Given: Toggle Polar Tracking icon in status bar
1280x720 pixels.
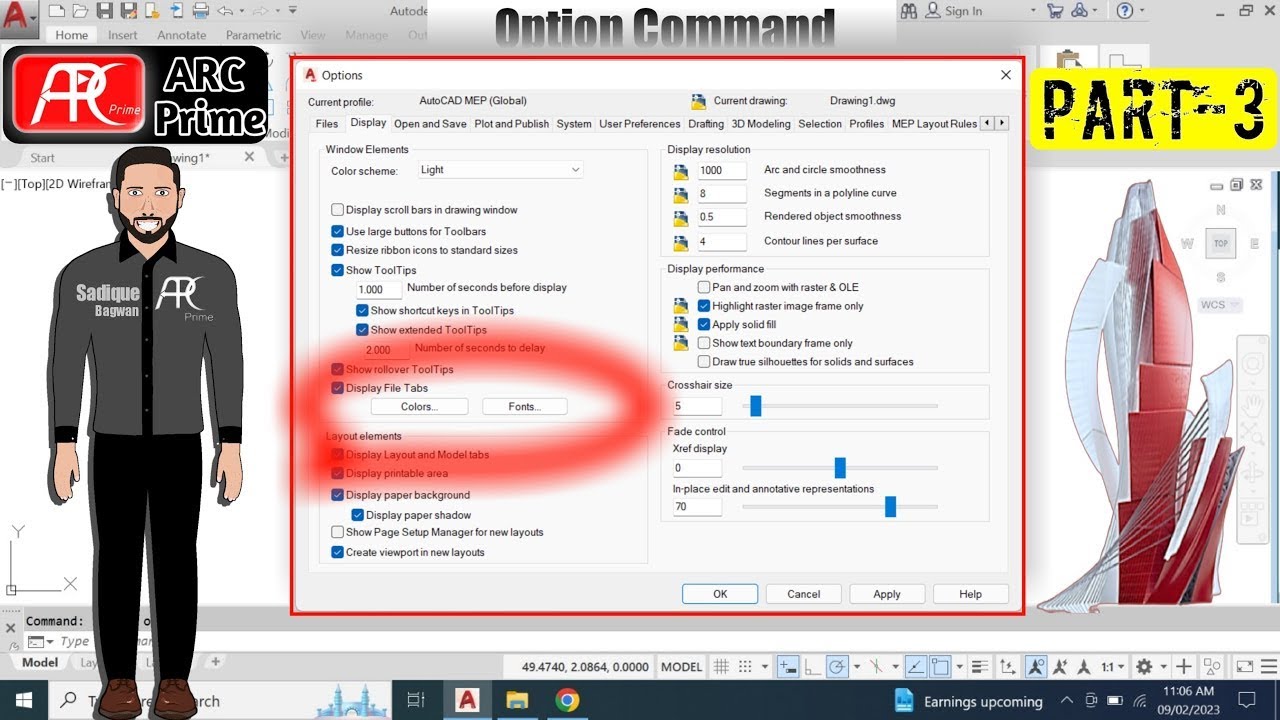Looking at the screenshot, I should tap(837, 667).
